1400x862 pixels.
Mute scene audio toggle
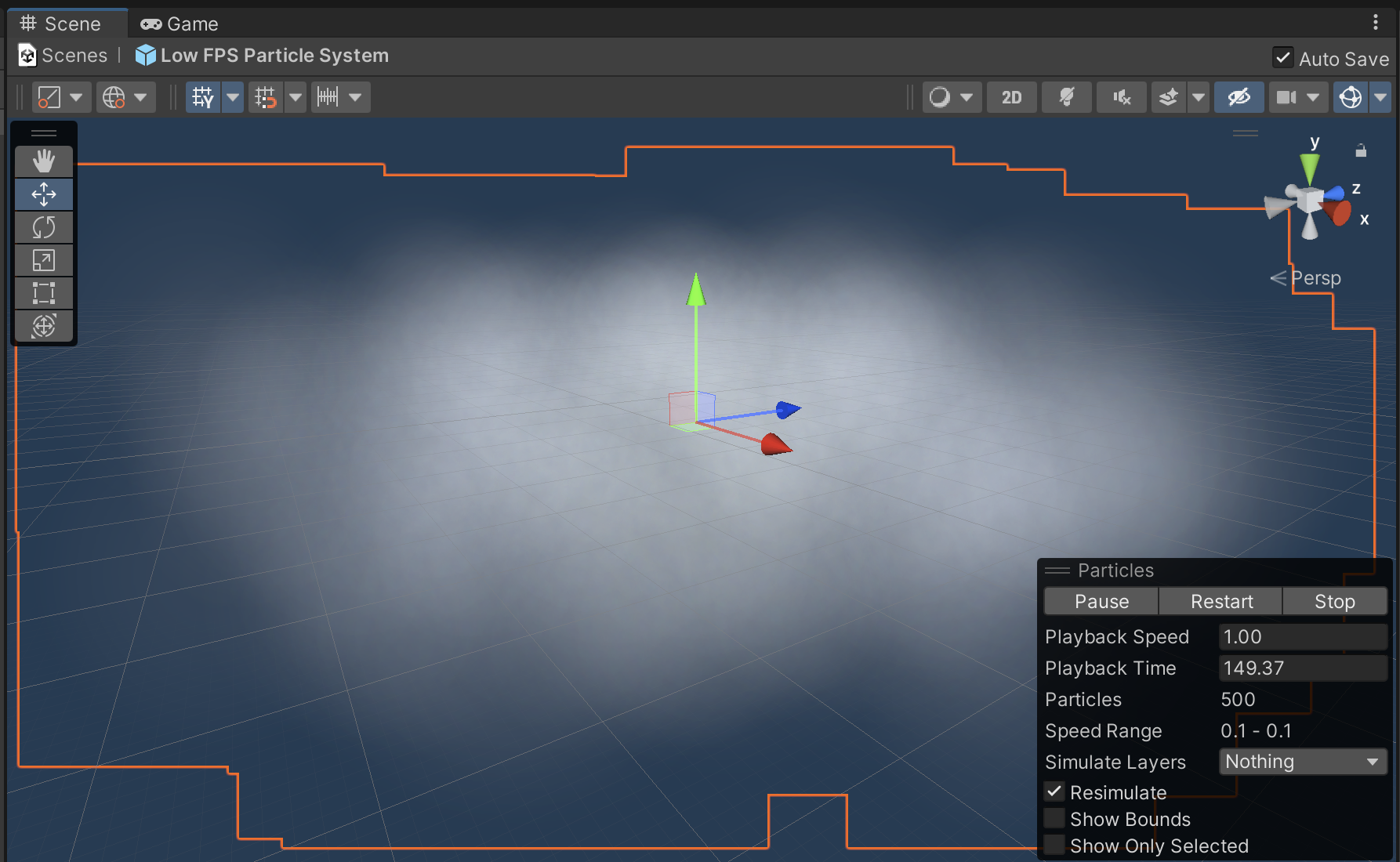coord(1121,97)
